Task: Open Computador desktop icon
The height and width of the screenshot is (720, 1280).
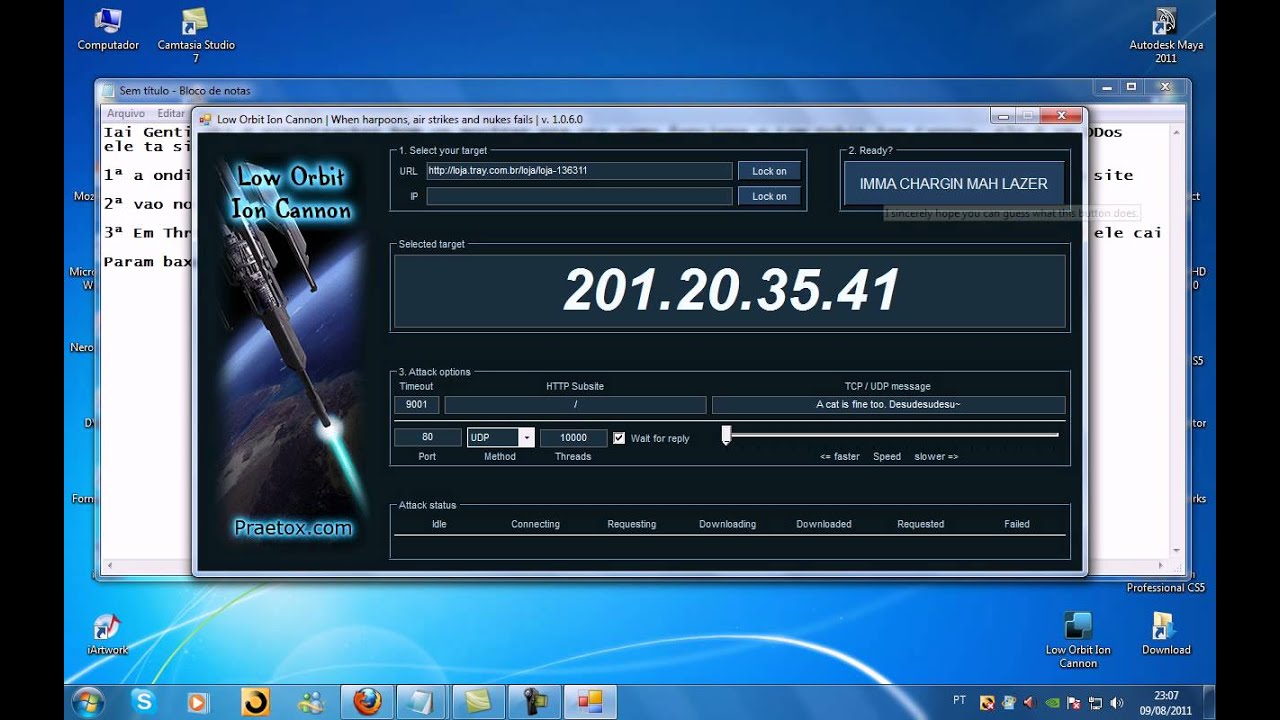Action: coord(108,29)
